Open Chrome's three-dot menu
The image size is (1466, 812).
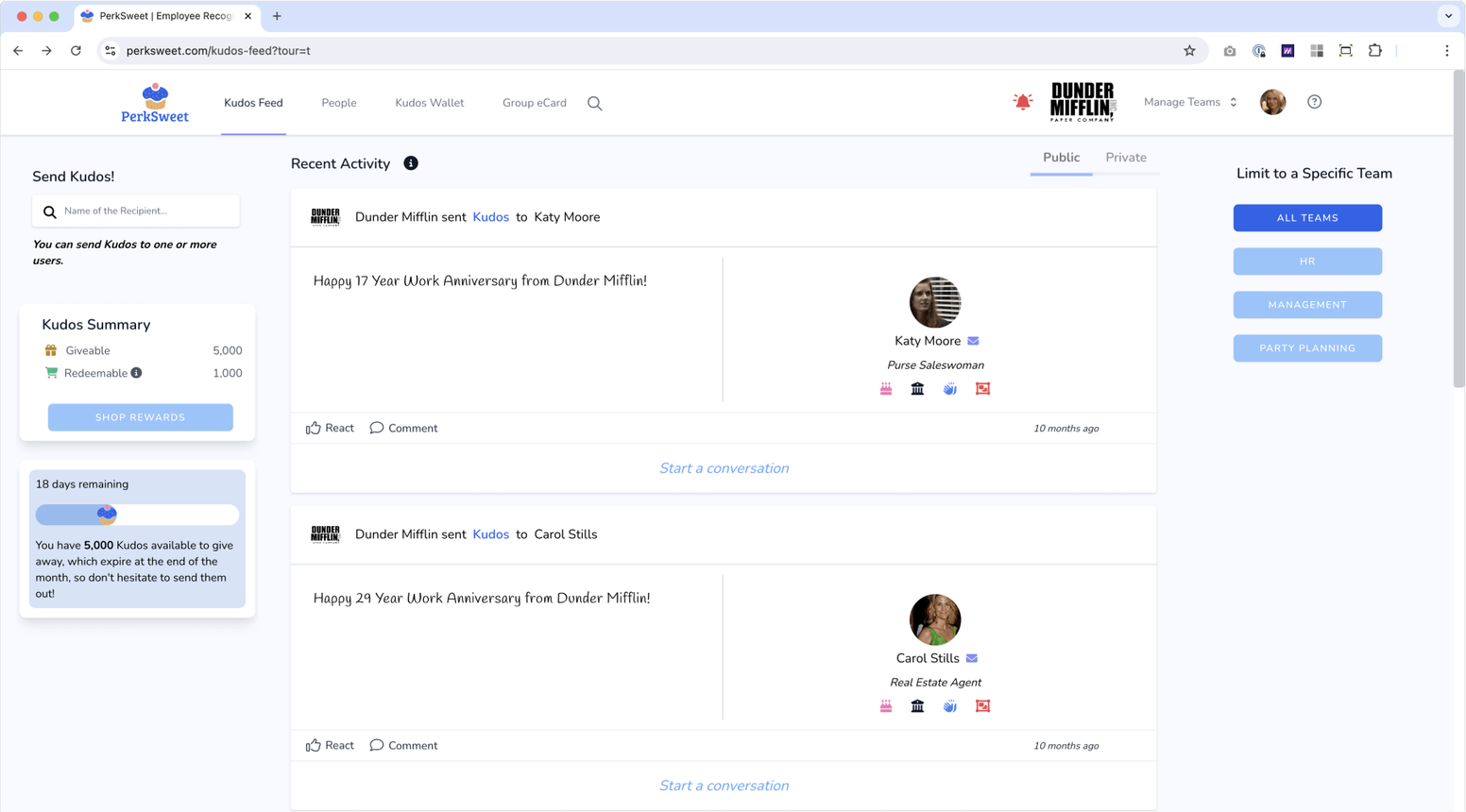coord(1447,51)
